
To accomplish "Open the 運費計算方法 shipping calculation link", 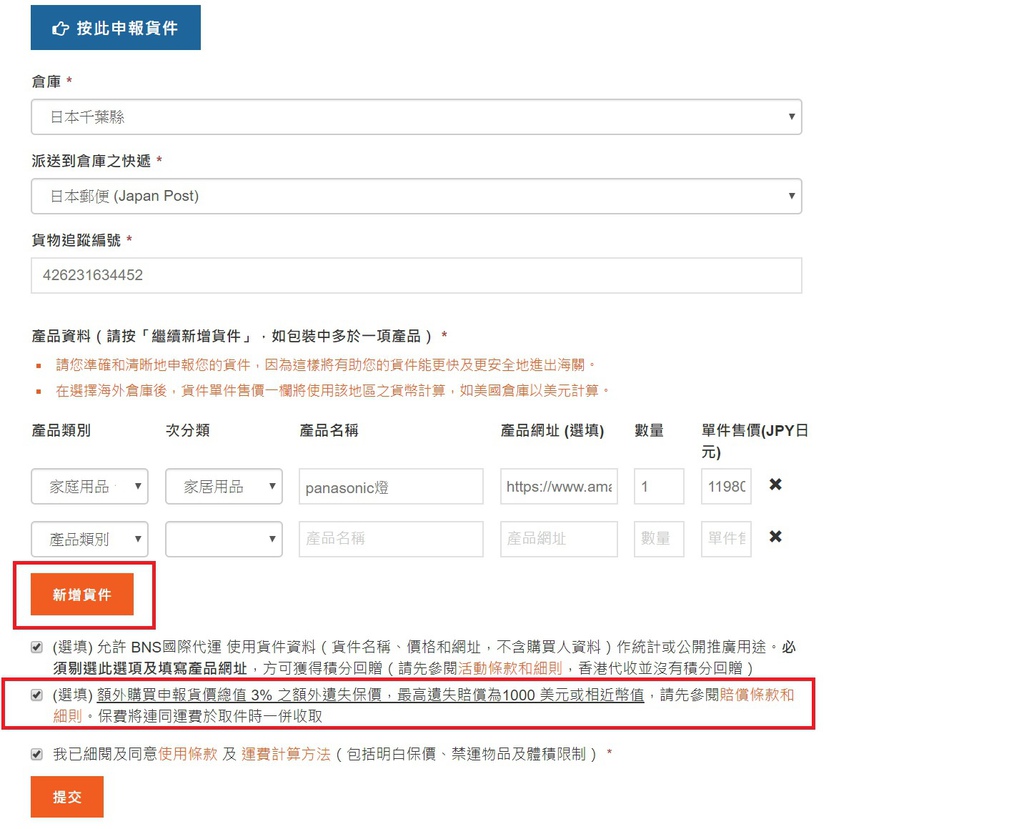I will pos(285,754).
